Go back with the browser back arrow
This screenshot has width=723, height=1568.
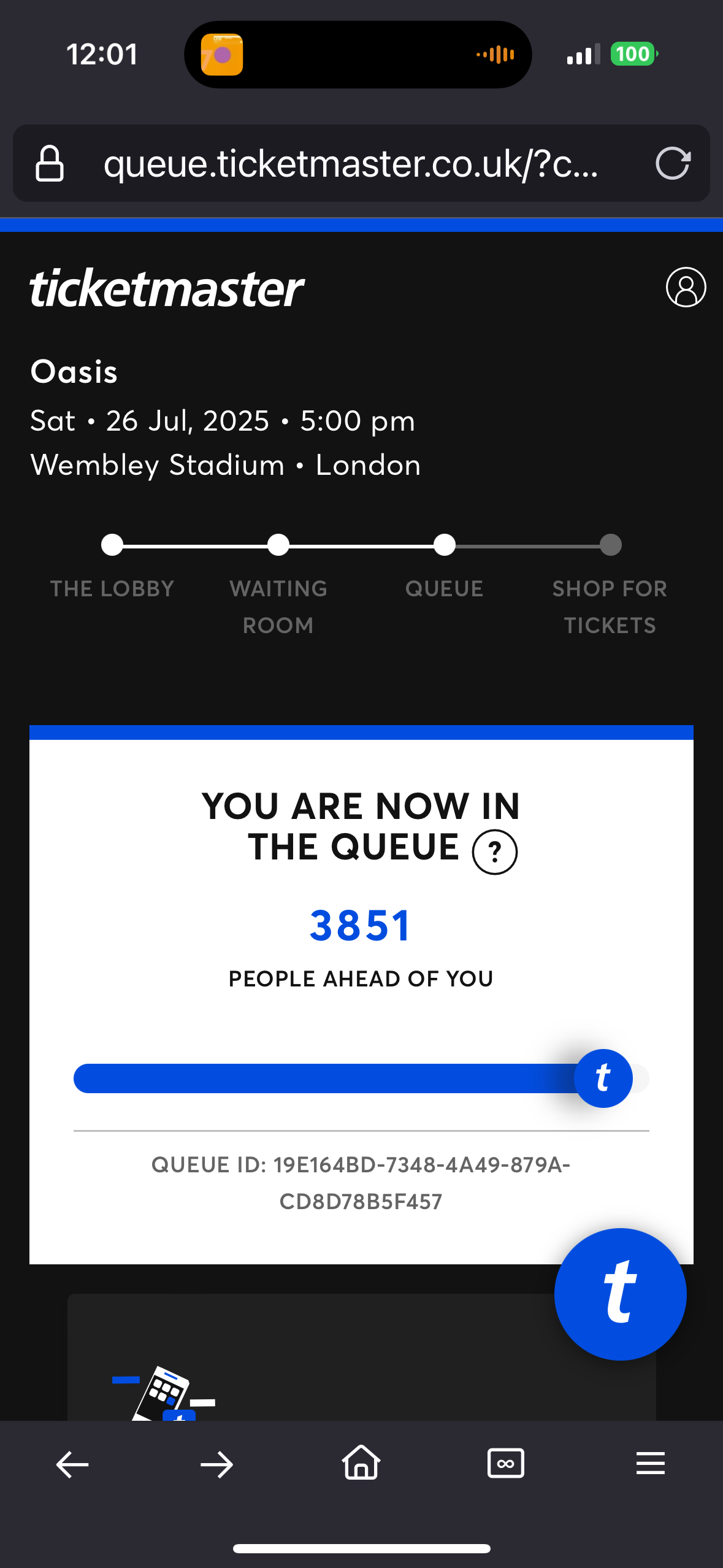click(72, 1464)
